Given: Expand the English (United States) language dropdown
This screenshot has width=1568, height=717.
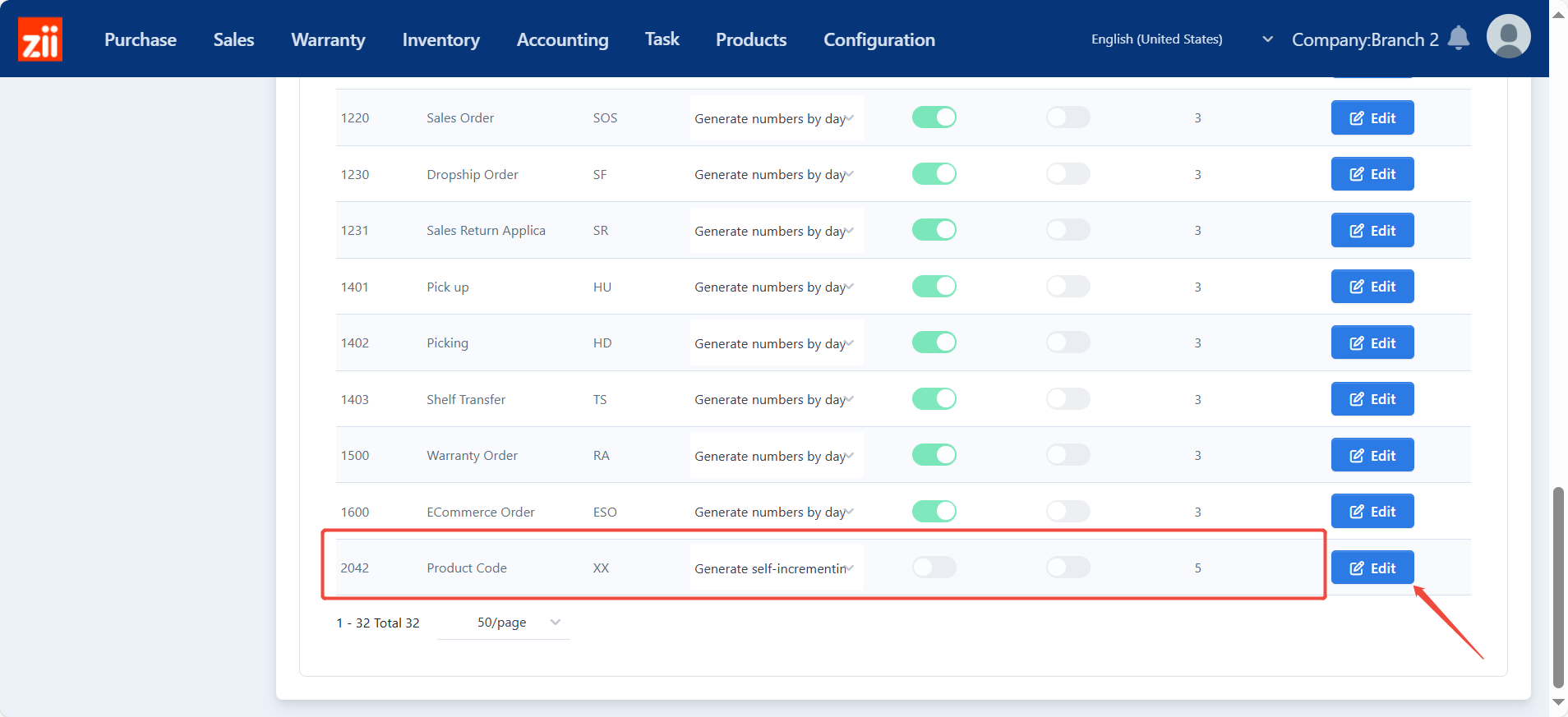Looking at the screenshot, I should click(1182, 39).
